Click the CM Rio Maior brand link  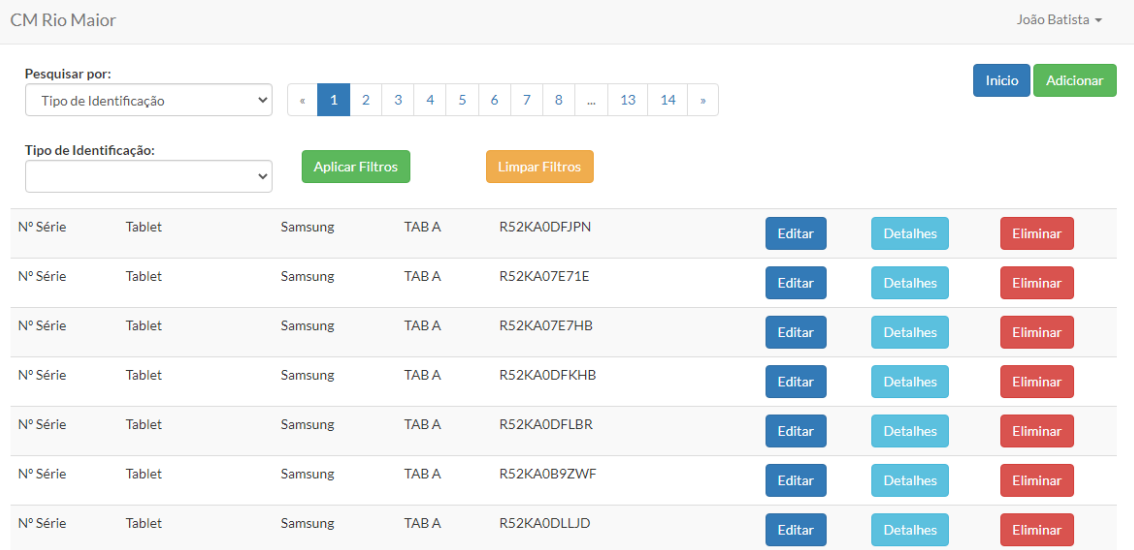[x=63, y=20]
